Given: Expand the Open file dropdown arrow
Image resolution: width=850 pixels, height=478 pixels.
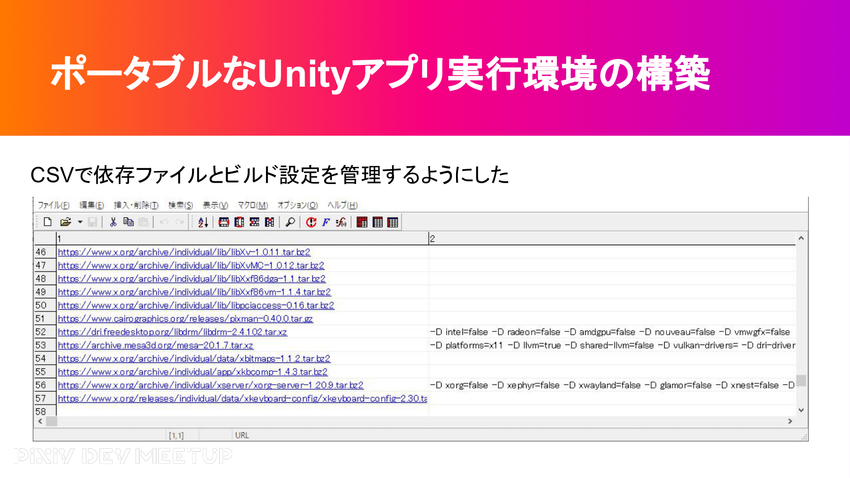Looking at the screenshot, I should (x=80, y=221).
